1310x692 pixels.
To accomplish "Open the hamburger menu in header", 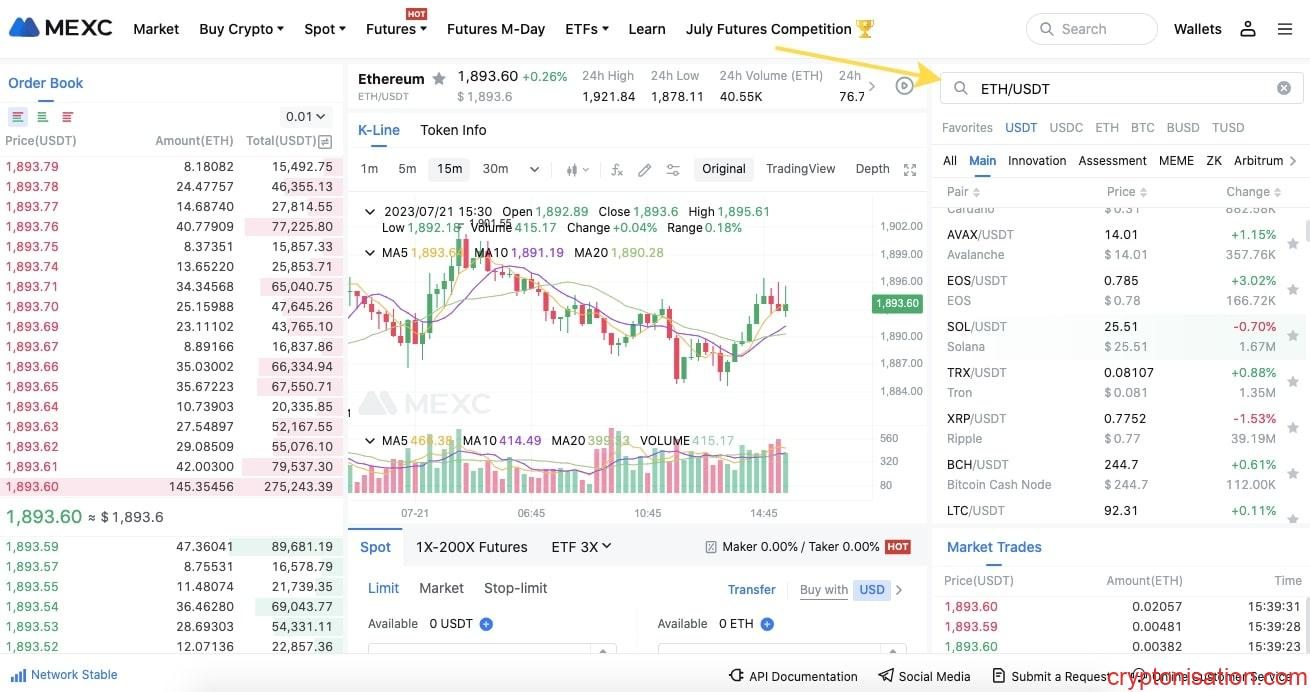I will pyautogui.click(x=1285, y=29).
